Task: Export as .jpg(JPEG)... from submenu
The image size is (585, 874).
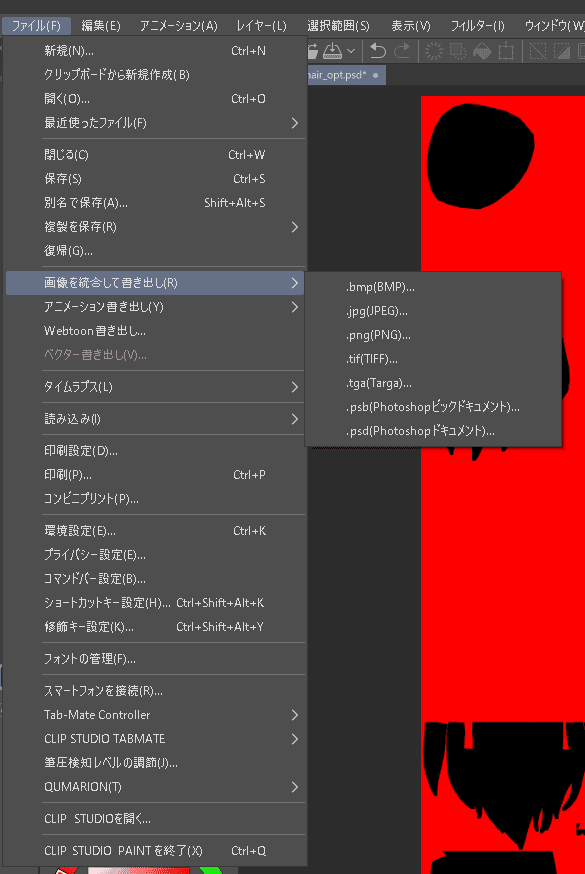Action: click(x=433, y=311)
